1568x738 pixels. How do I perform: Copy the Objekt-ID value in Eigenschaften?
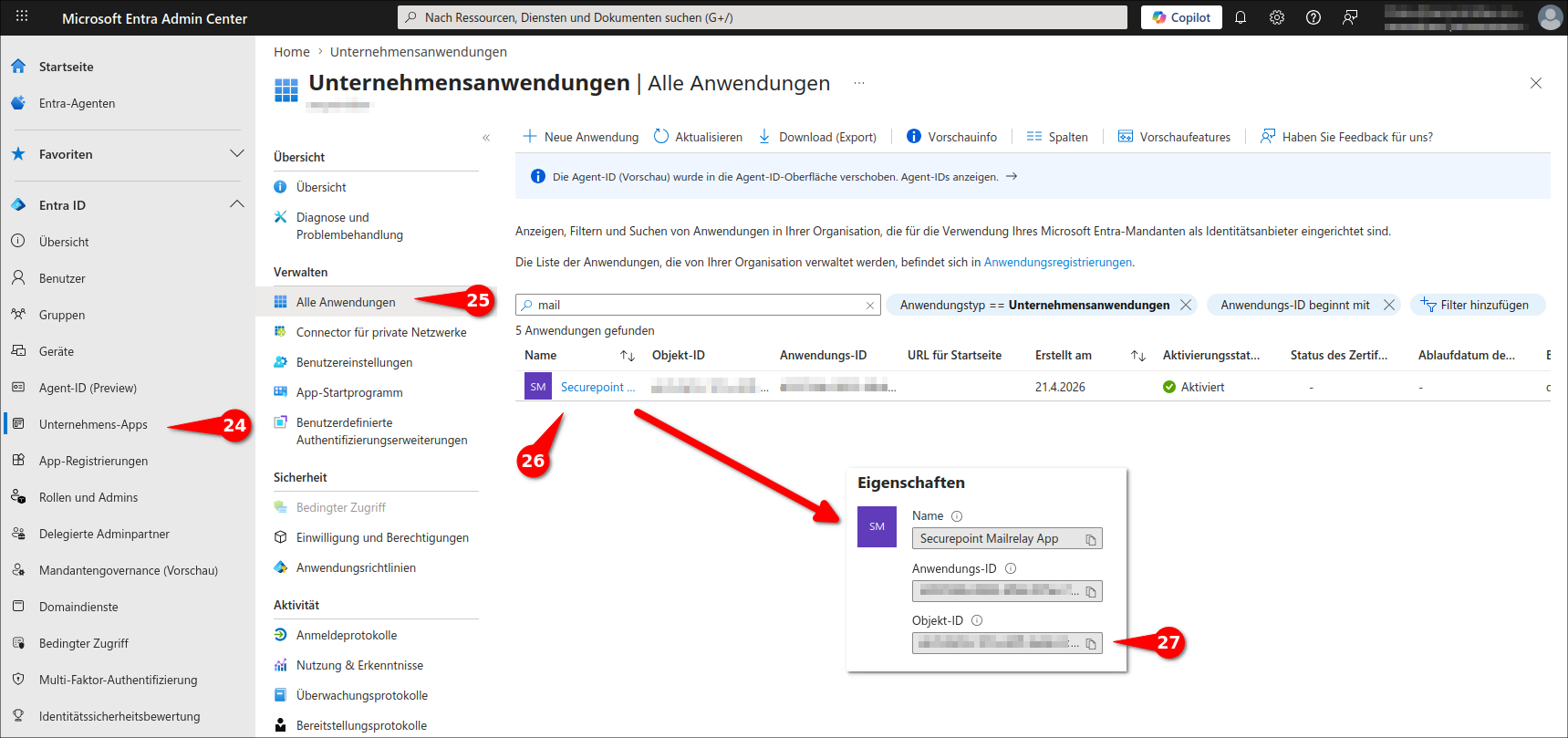[x=1090, y=644]
